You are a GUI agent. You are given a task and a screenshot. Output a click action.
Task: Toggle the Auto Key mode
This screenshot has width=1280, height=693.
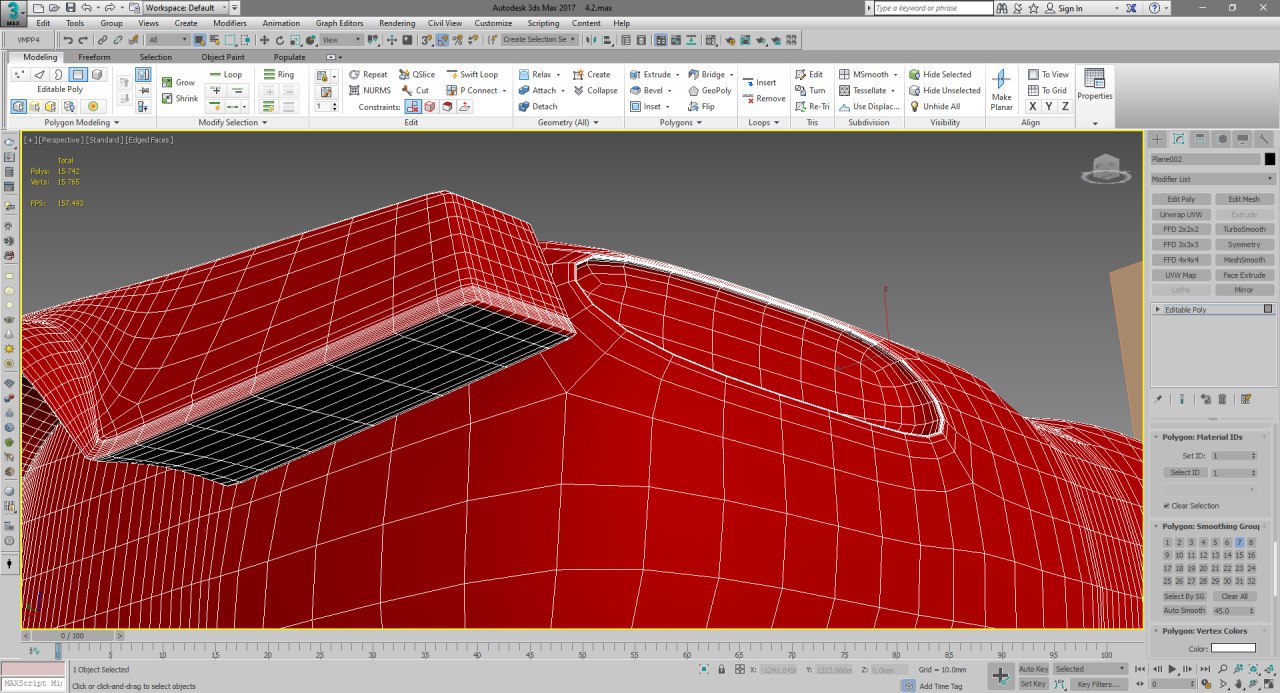point(1033,668)
